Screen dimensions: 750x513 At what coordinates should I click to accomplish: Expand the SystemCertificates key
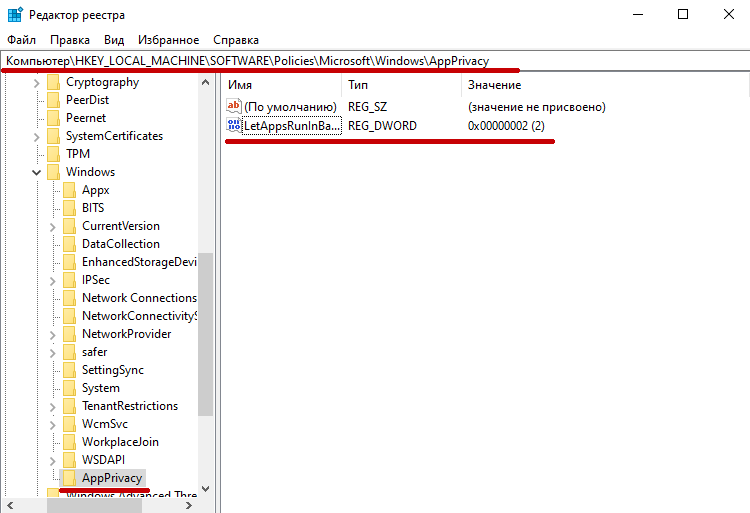(x=37, y=137)
